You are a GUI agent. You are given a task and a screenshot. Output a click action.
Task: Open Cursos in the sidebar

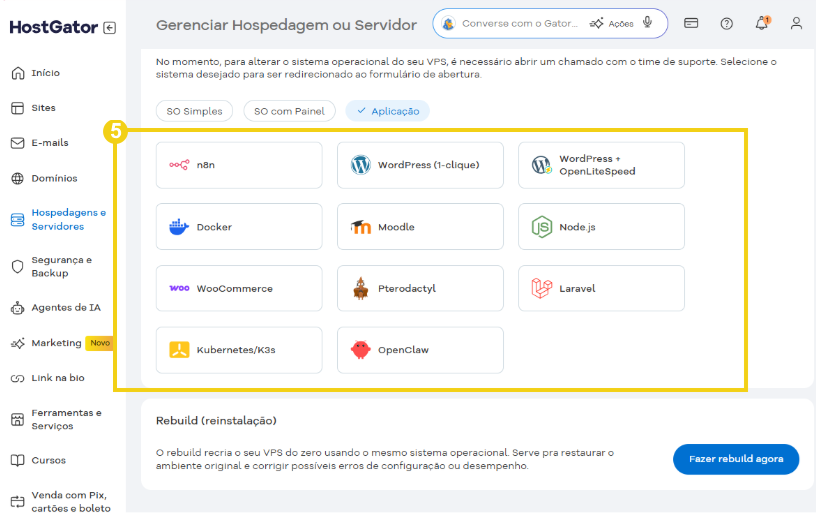point(48,460)
